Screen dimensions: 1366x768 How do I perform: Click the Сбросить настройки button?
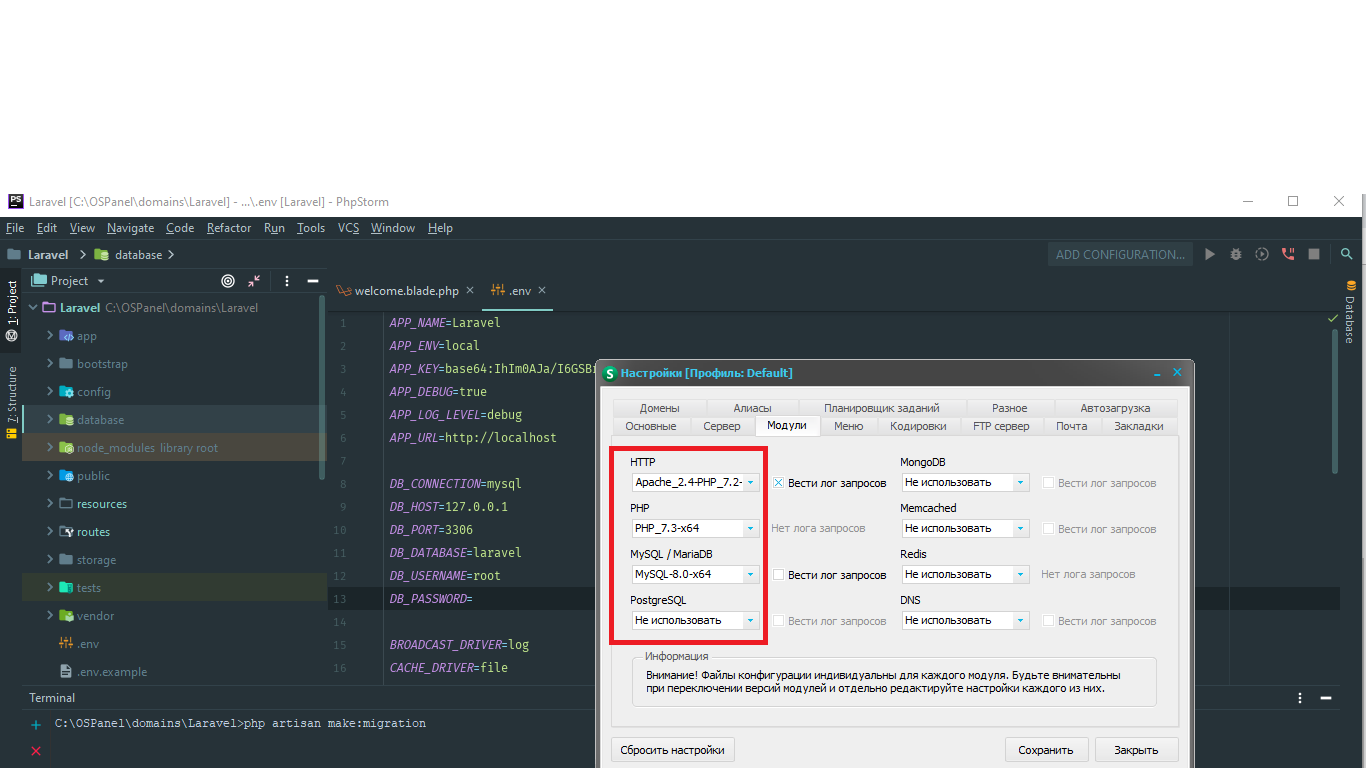tap(673, 749)
